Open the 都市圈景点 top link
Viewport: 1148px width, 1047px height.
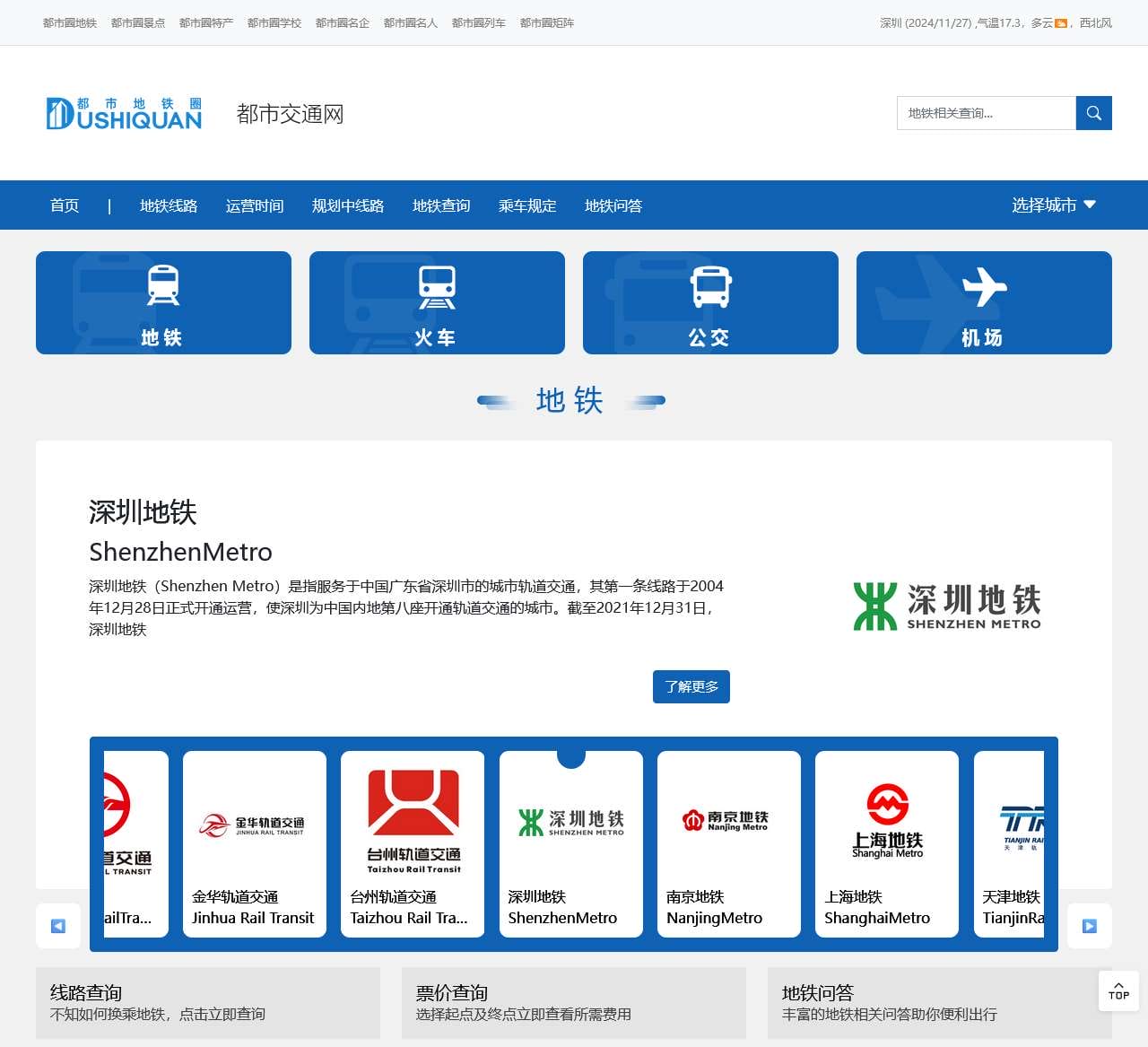coord(138,22)
